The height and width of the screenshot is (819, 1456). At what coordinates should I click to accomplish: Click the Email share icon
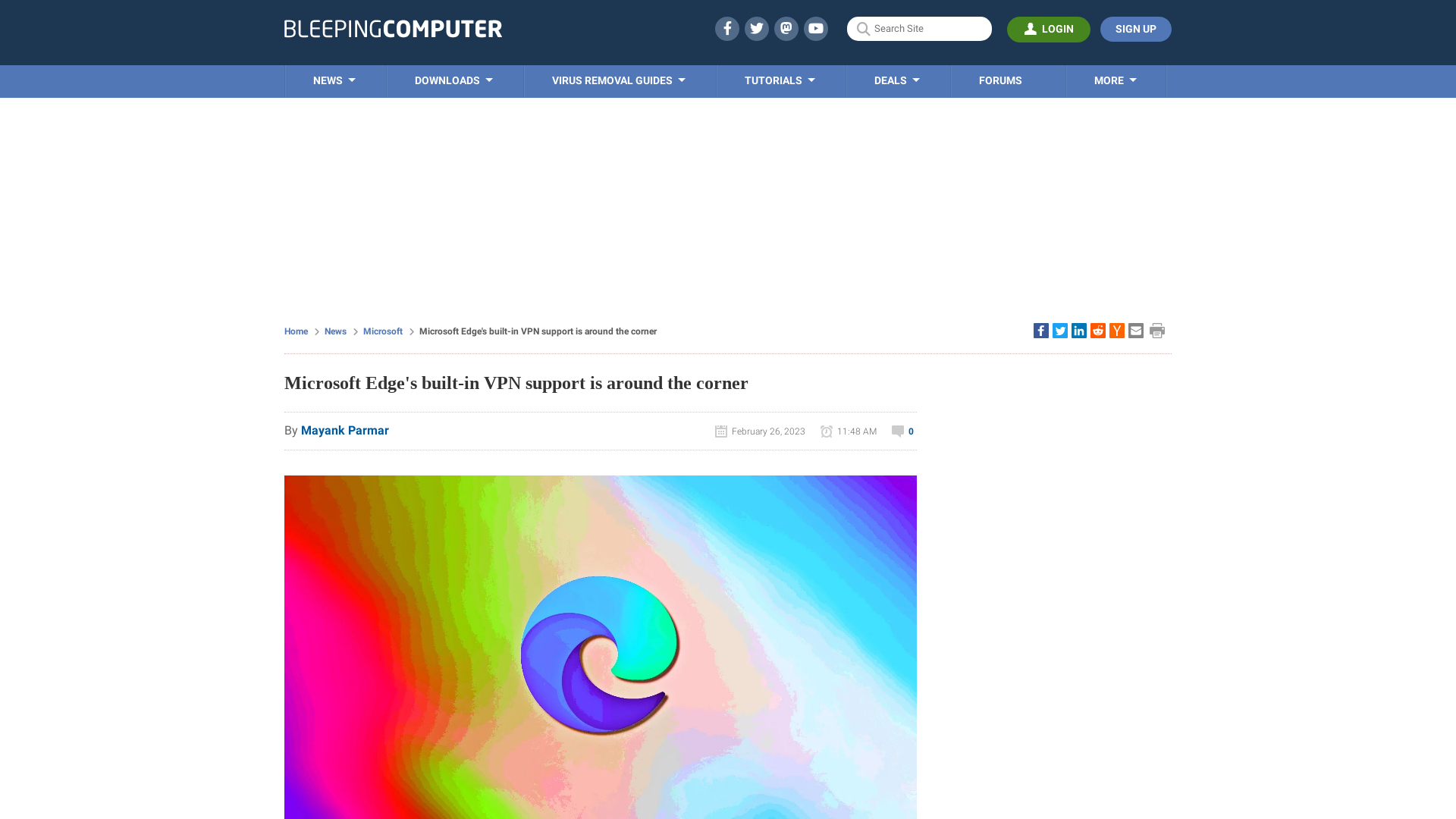pos(1135,330)
